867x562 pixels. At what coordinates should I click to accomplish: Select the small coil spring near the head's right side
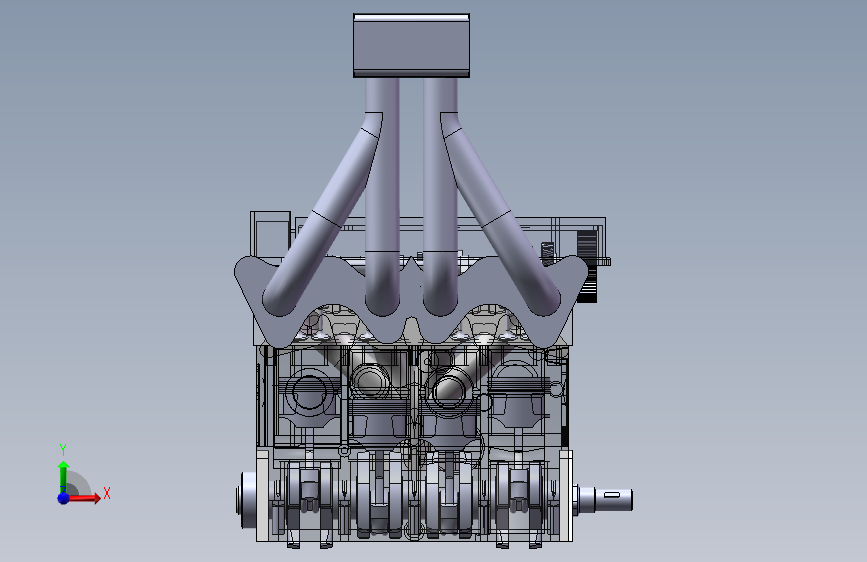click(x=547, y=253)
